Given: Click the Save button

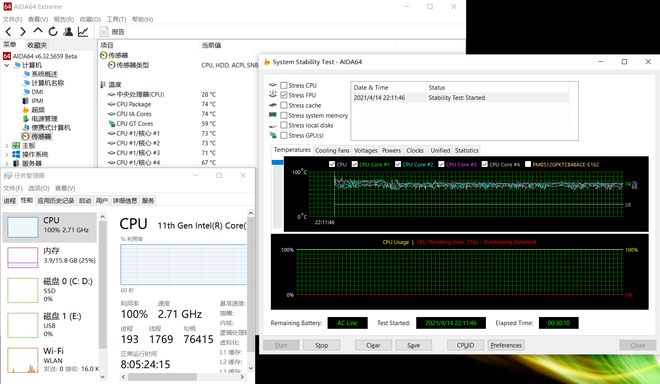Looking at the screenshot, I should pos(413,345).
